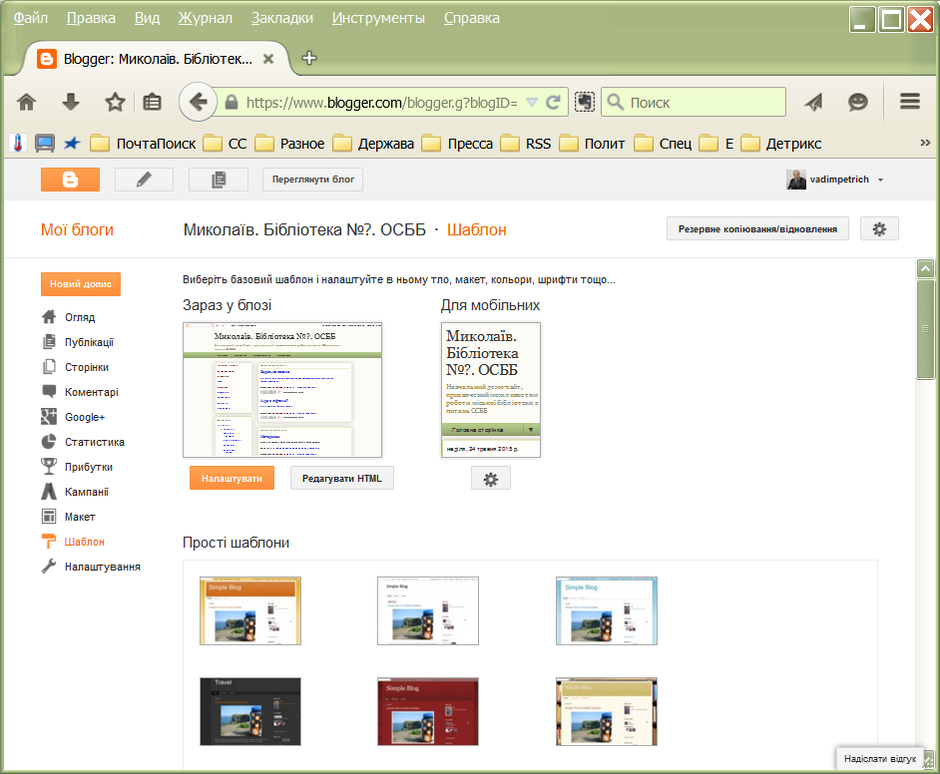Viewport: 940px width, 774px height.
Task: Click the Evernote clipper icon
Action: click(585, 103)
